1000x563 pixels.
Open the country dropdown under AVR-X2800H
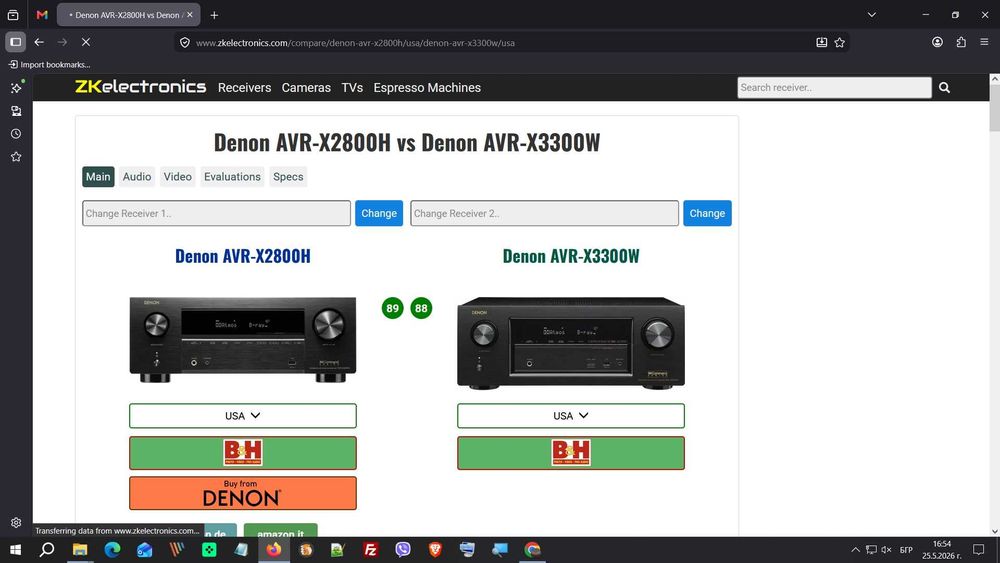tap(242, 416)
